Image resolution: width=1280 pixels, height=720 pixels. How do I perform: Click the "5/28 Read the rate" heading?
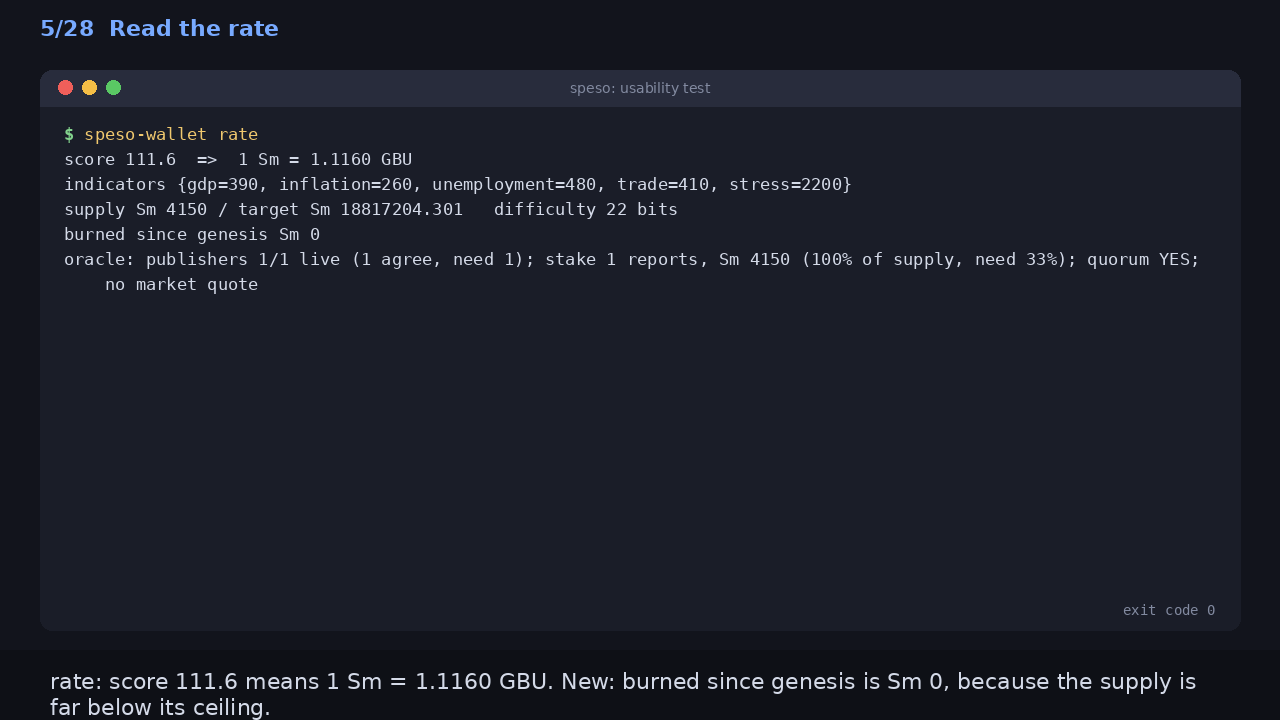click(159, 29)
